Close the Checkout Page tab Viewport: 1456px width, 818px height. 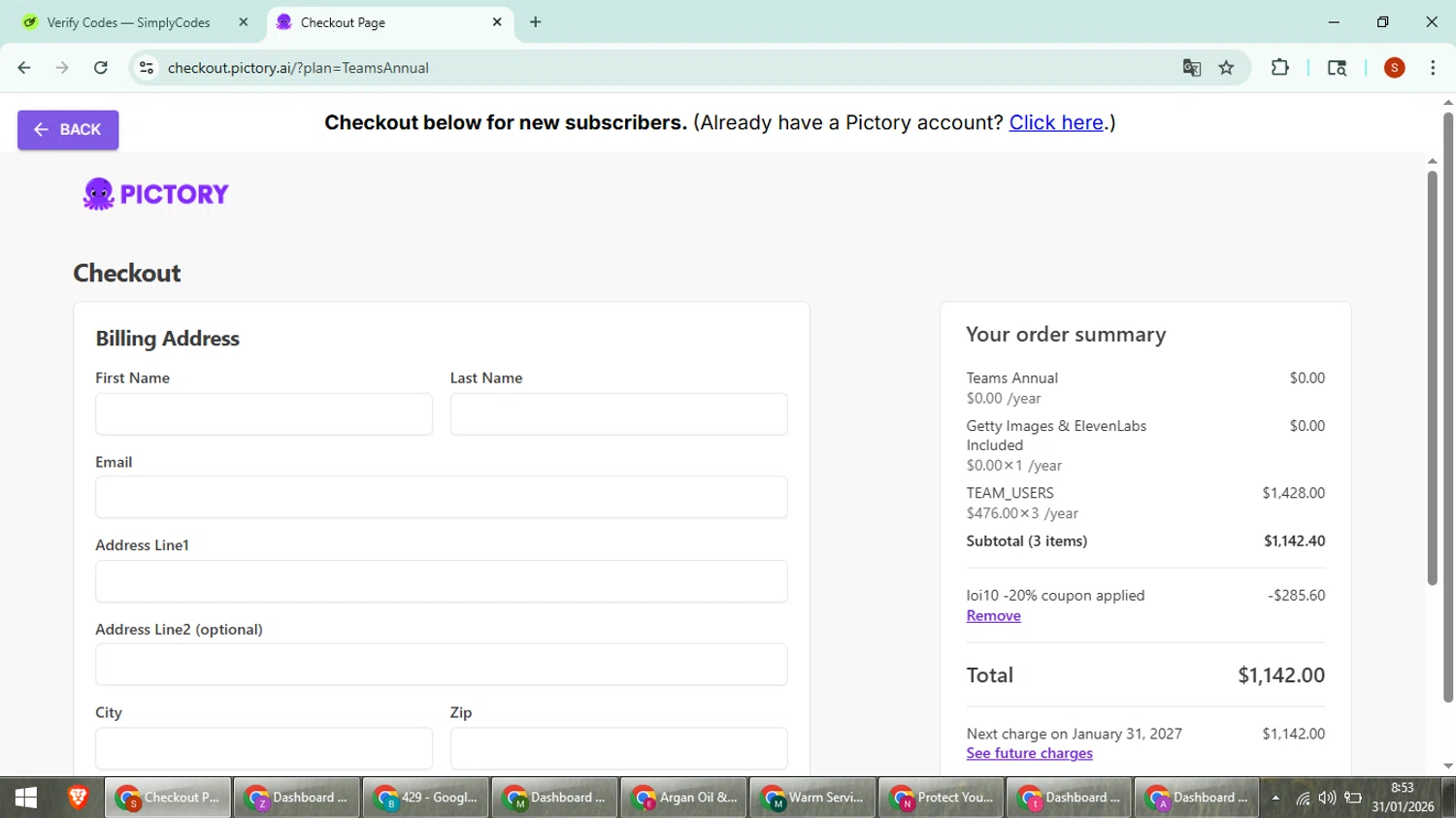click(x=497, y=22)
